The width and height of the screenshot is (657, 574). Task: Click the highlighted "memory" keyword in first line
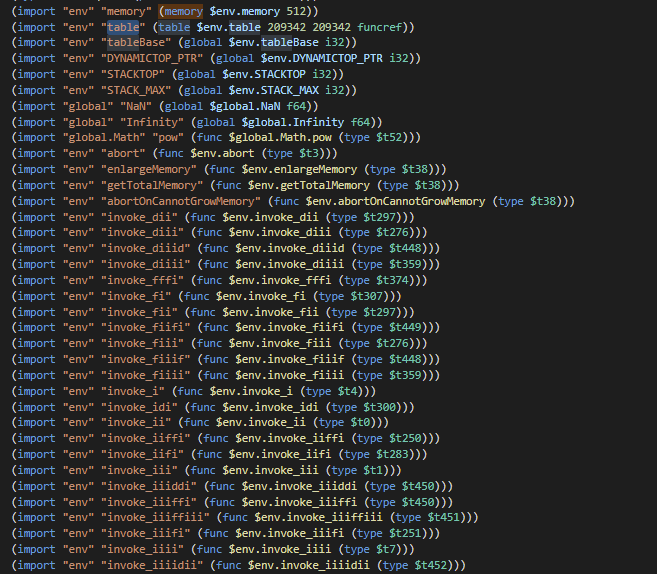point(184,11)
